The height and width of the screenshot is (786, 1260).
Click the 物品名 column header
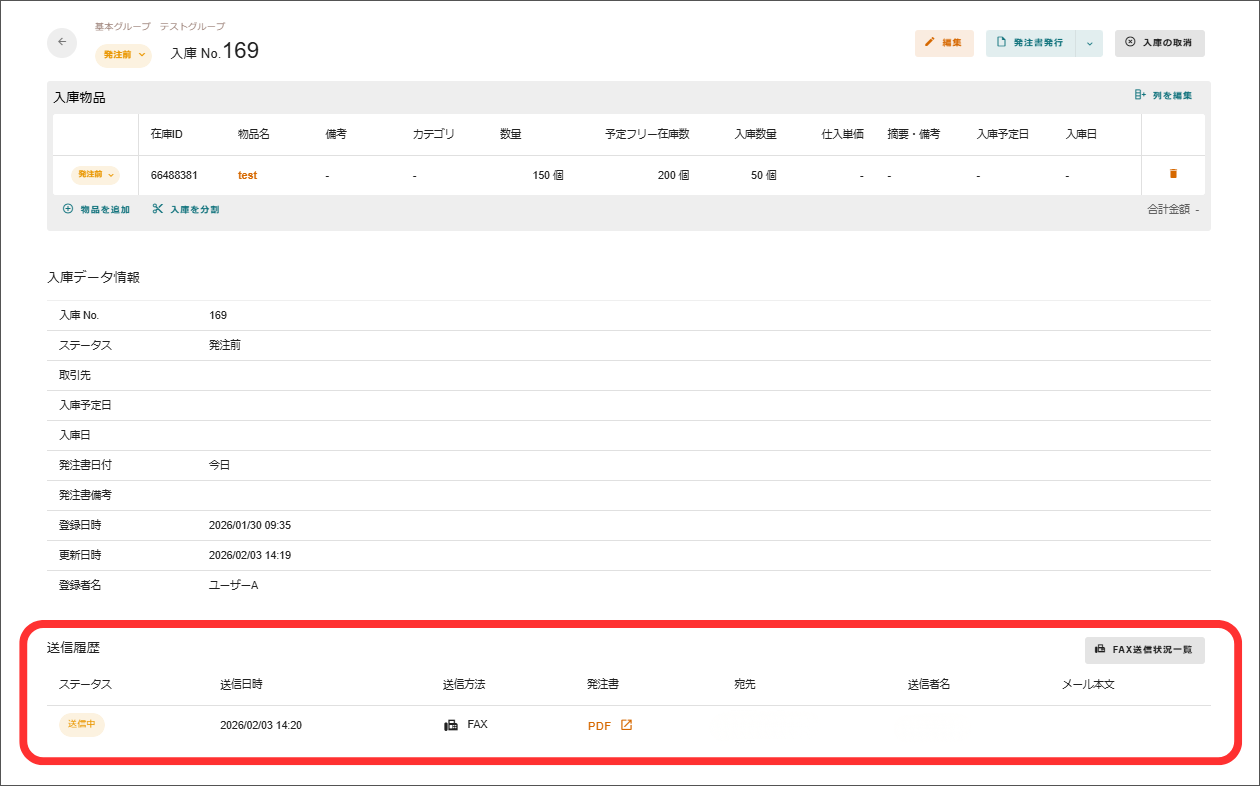click(254, 134)
